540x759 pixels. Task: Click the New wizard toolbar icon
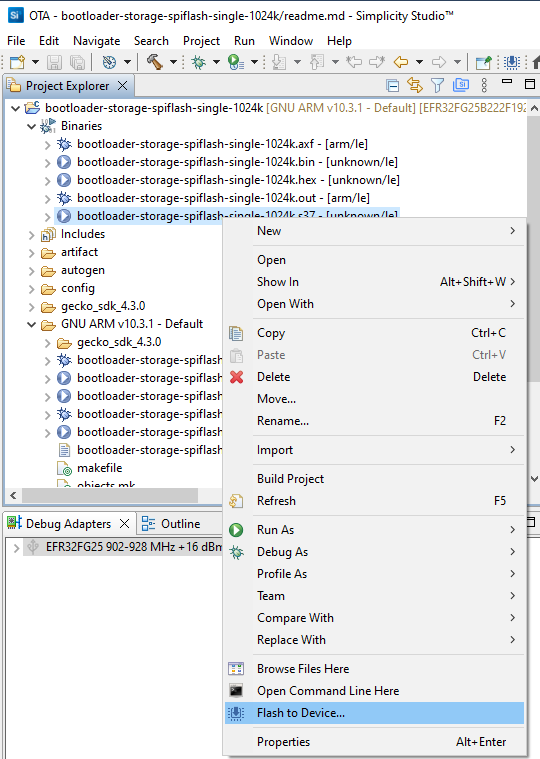(x=17, y=62)
